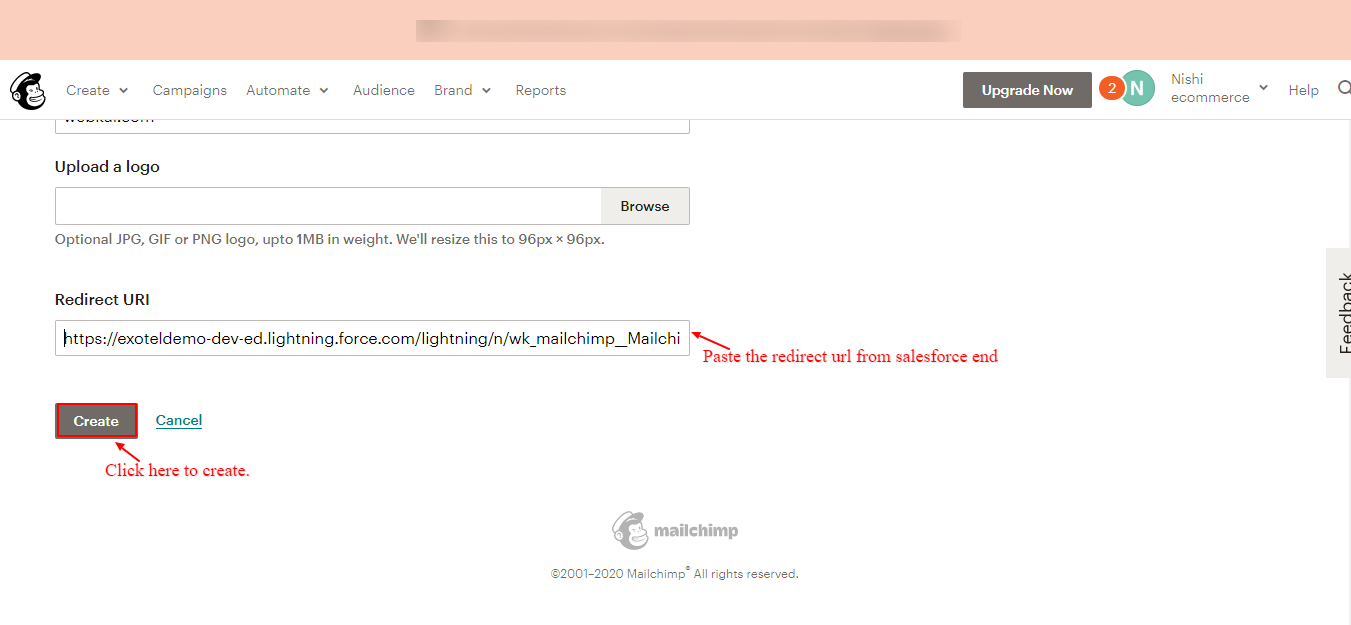Open the Nishi ecommerce account dropdown
This screenshot has width=1351, height=625.
click(x=1219, y=88)
